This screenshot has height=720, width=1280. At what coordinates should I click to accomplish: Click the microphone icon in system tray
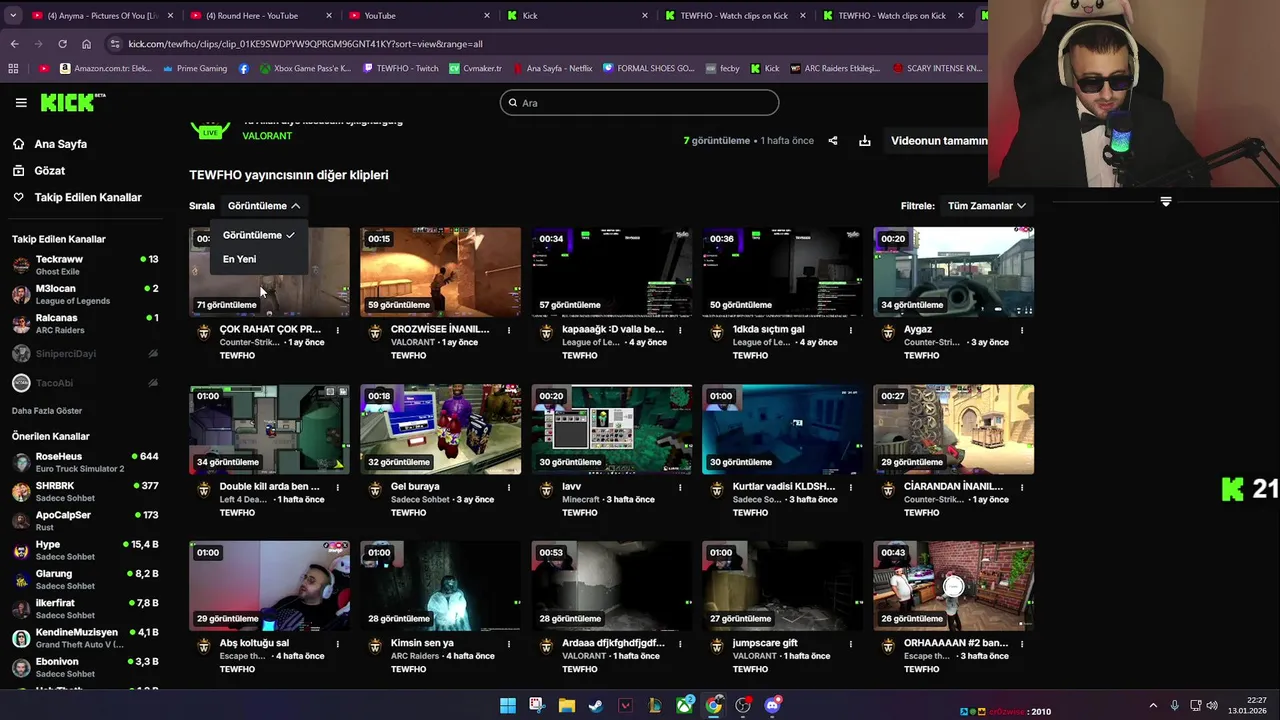pyautogui.click(x=1175, y=706)
